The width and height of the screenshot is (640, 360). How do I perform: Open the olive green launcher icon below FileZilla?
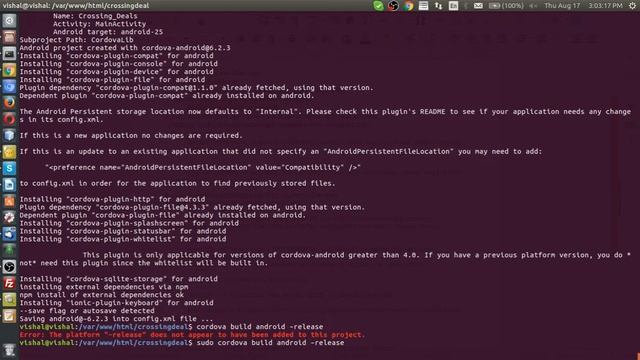point(9,299)
